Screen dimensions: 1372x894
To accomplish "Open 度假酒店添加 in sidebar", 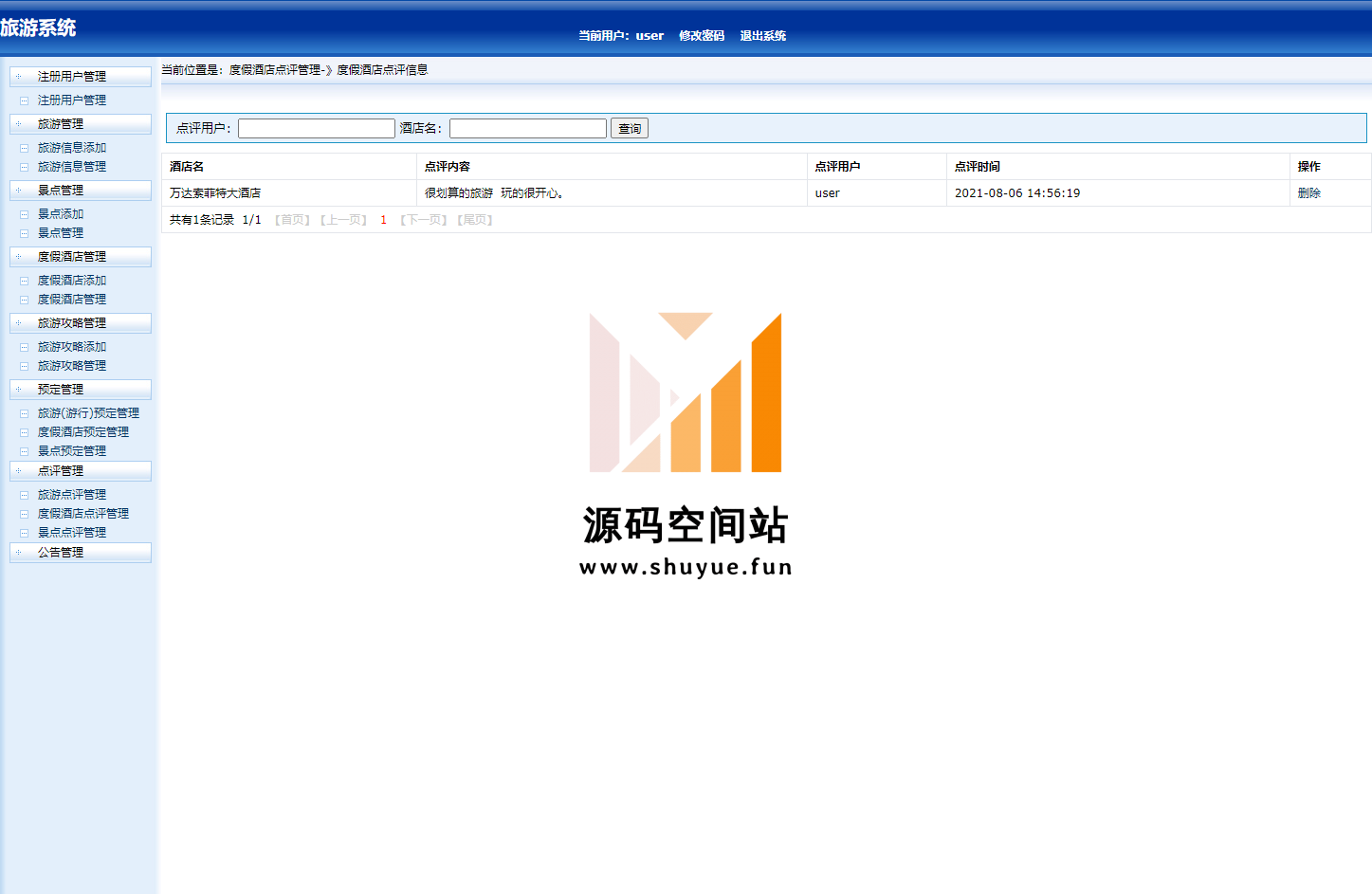I will pos(72,280).
